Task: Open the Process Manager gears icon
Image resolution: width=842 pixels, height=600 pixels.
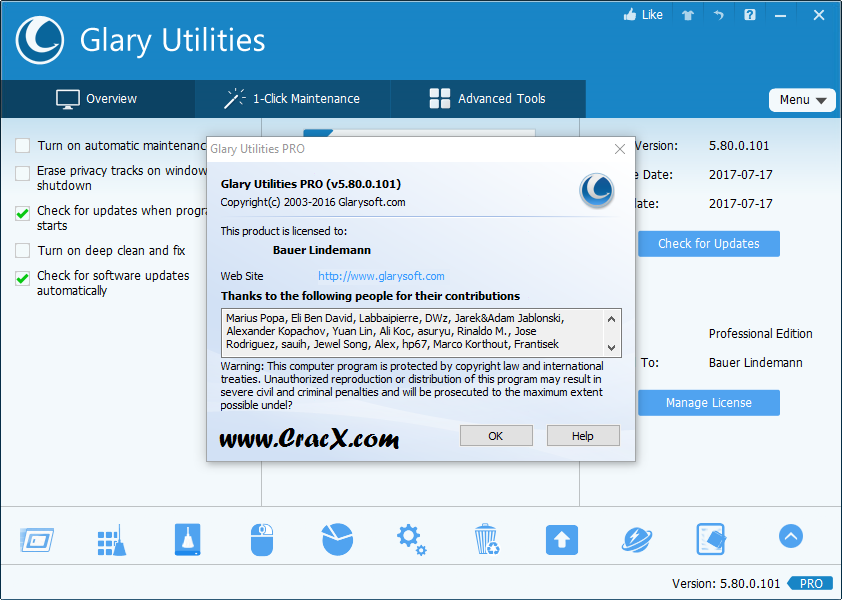Action: 412,540
